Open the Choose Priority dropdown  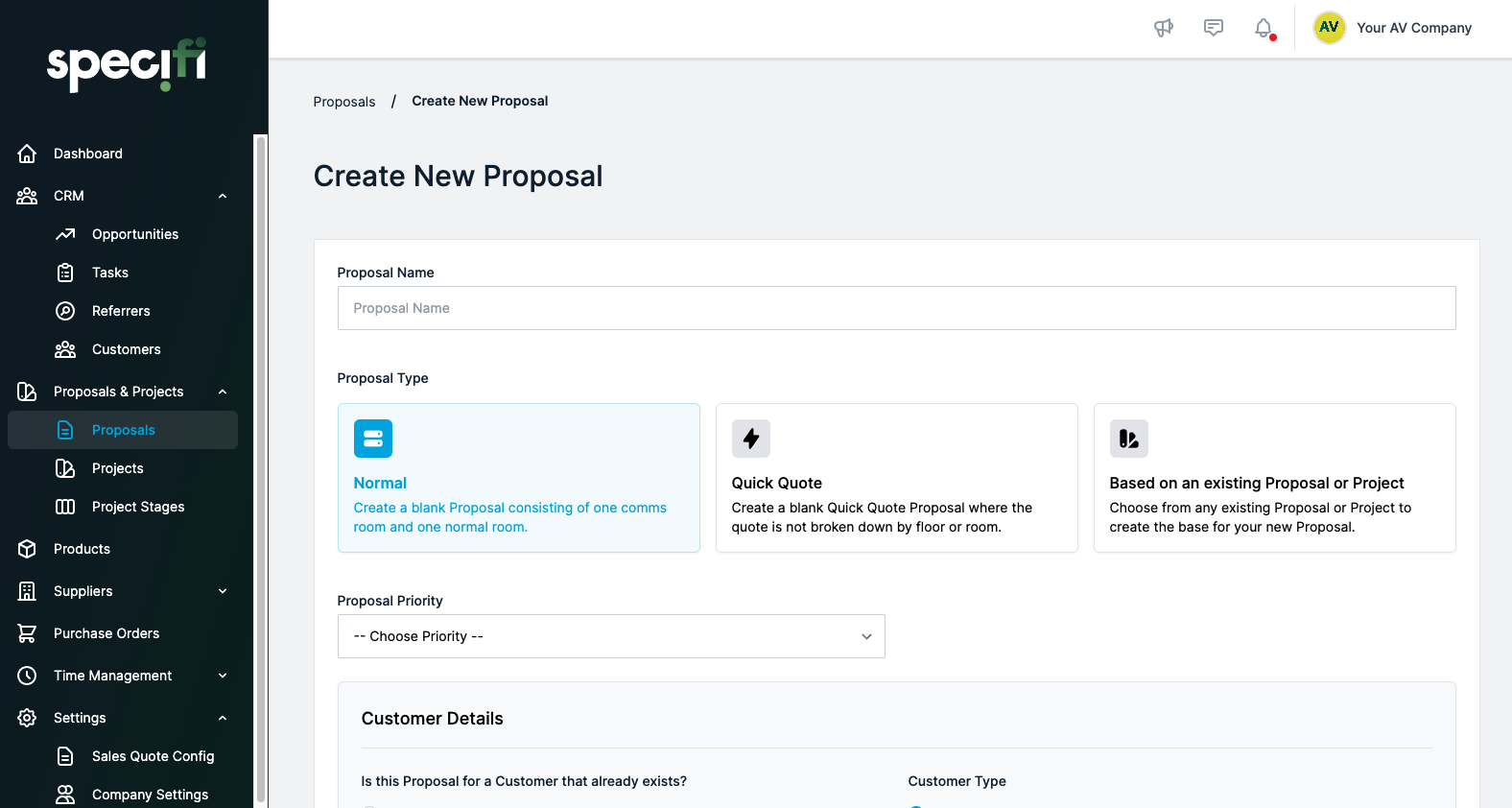pyautogui.click(x=611, y=636)
